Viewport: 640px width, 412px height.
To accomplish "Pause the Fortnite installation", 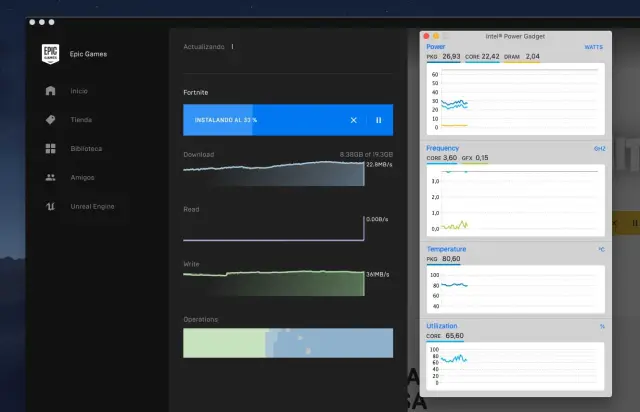I will pyautogui.click(x=378, y=120).
